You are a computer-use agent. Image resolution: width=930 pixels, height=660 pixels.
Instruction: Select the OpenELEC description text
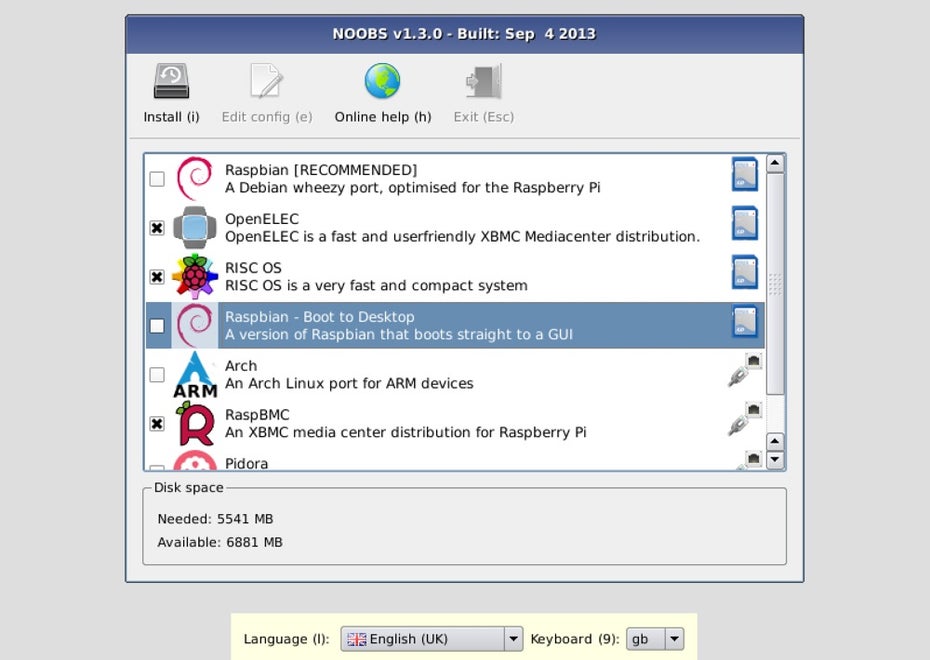[463, 237]
